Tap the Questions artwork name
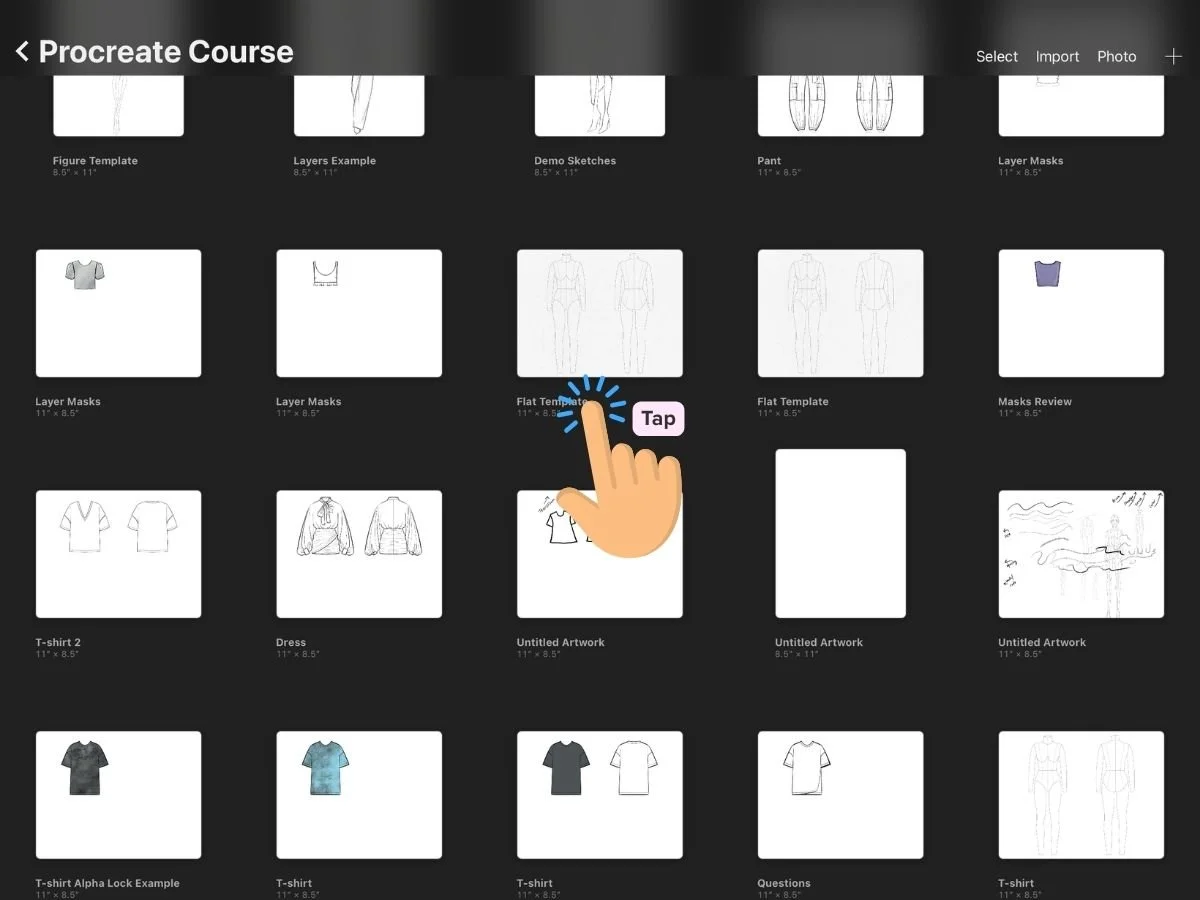 tap(784, 884)
